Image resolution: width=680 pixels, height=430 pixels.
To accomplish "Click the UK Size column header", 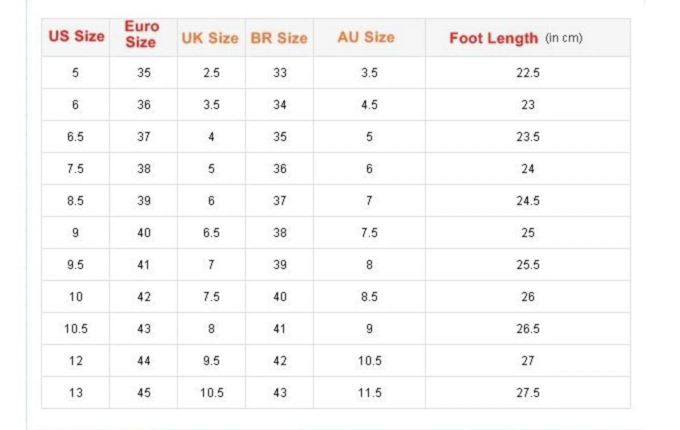I will (210, 38).
